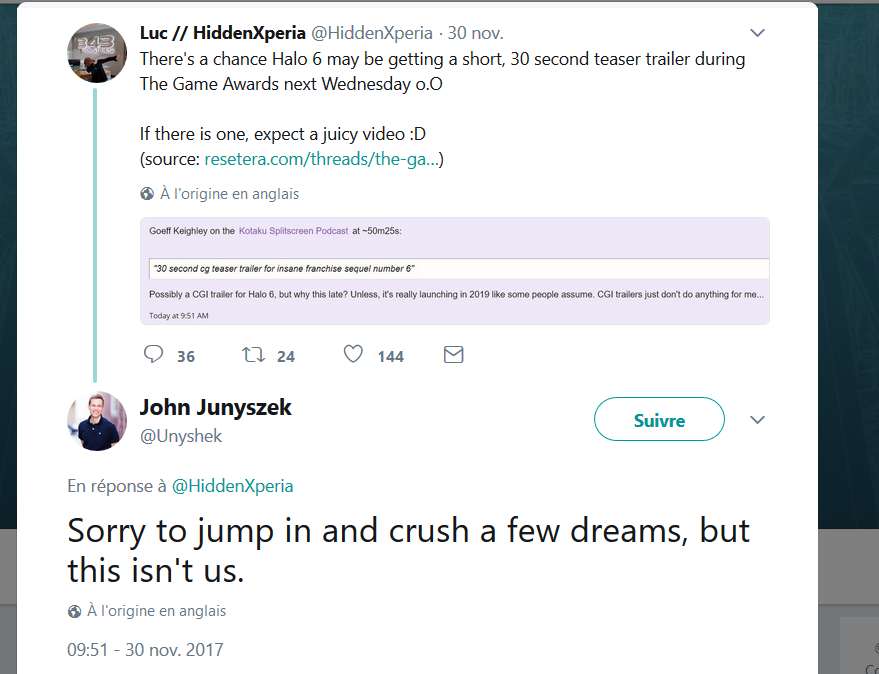Open the chevron menu beside Suivre button
The image size is (879, 674).
coord(757,419)
